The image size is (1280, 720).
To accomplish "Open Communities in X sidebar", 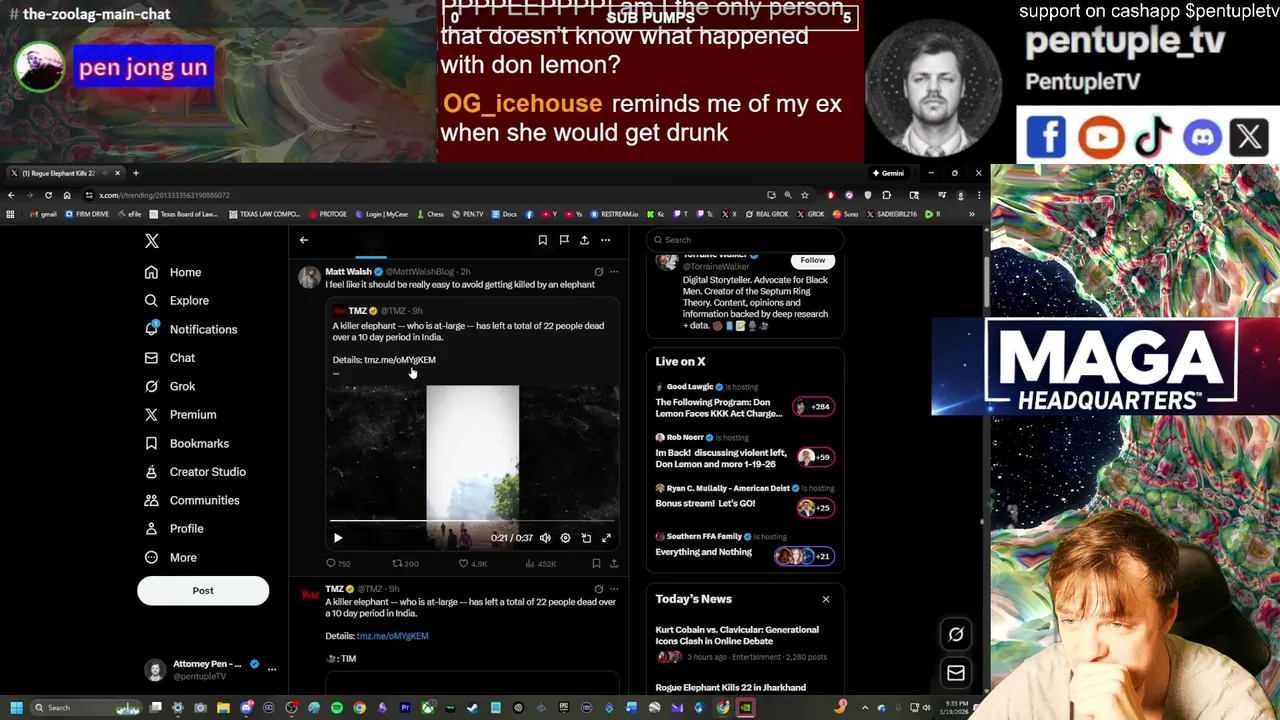I will (192, 500).
